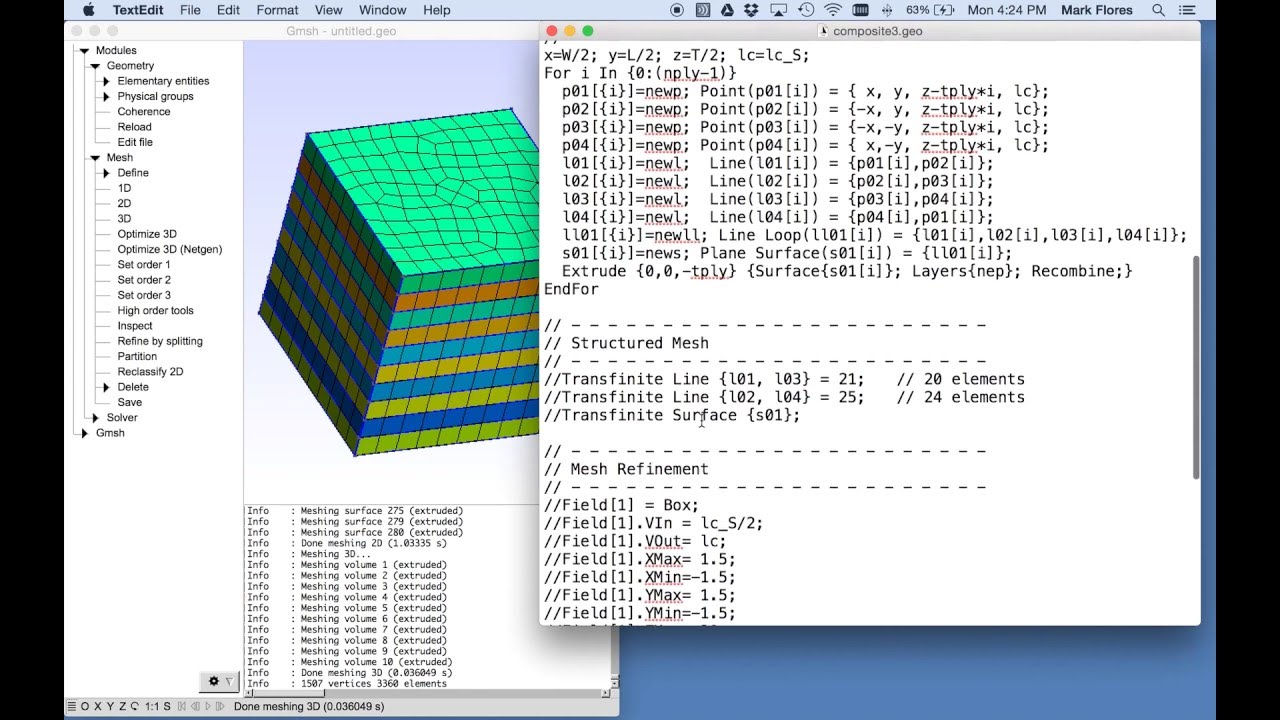Open the AirPlay display menu icon
The height and width of the screenshot is (720, 1280).
(x=778, y=10)
